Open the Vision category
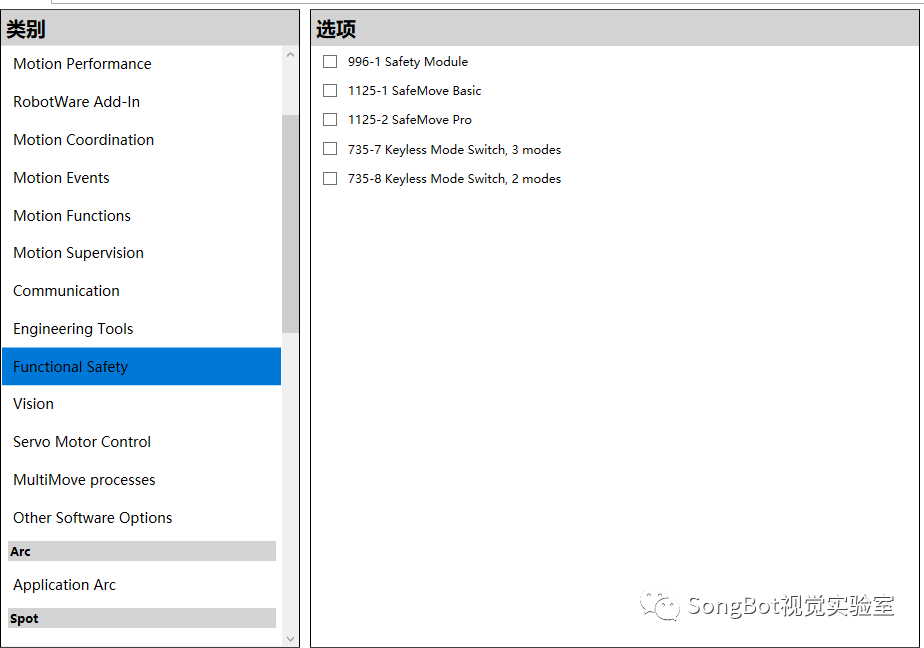Image resolution: width=924 pixels, height=648 pixels. pyautogui.click(x=141, y=404)
